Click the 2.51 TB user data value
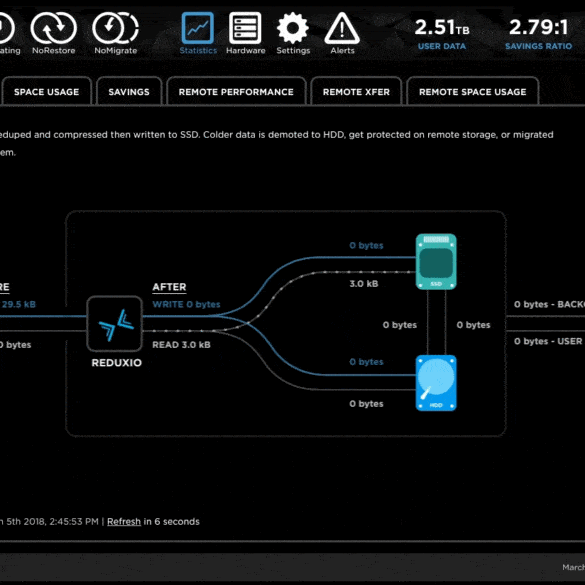Image resolution: width=585 pixels, height=585 pixels. click(442, 28)
